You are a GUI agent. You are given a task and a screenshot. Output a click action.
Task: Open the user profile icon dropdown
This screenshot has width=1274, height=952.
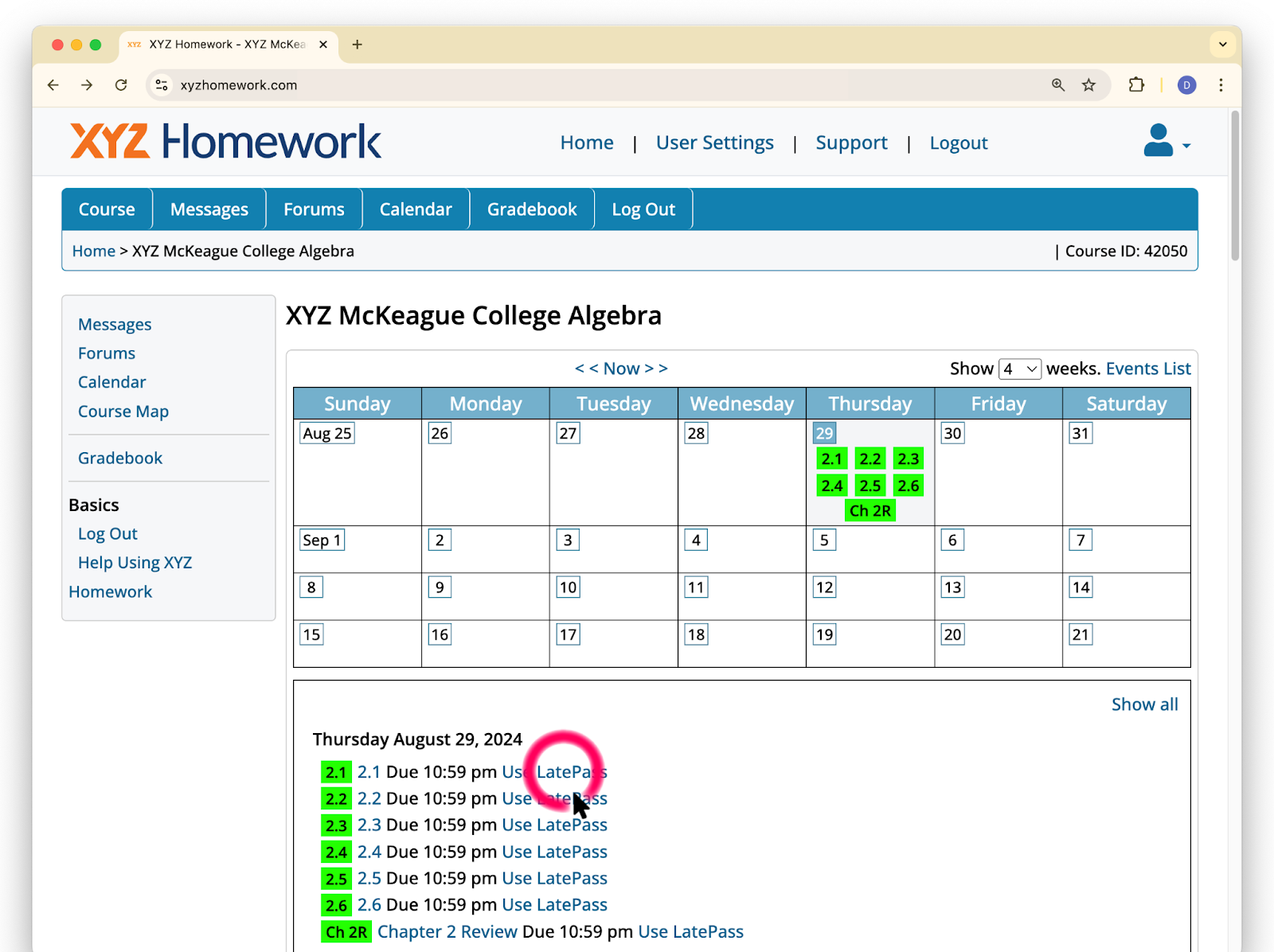(x=1167, y=141)
